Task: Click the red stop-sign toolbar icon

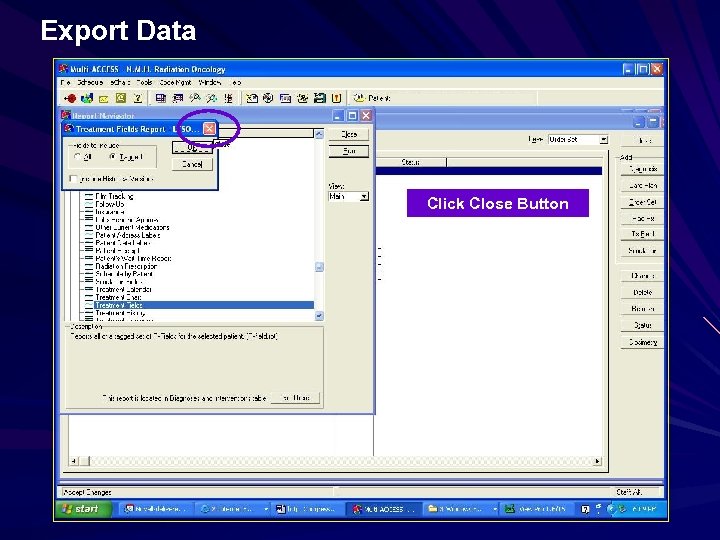Action: (x=70, y=98)
